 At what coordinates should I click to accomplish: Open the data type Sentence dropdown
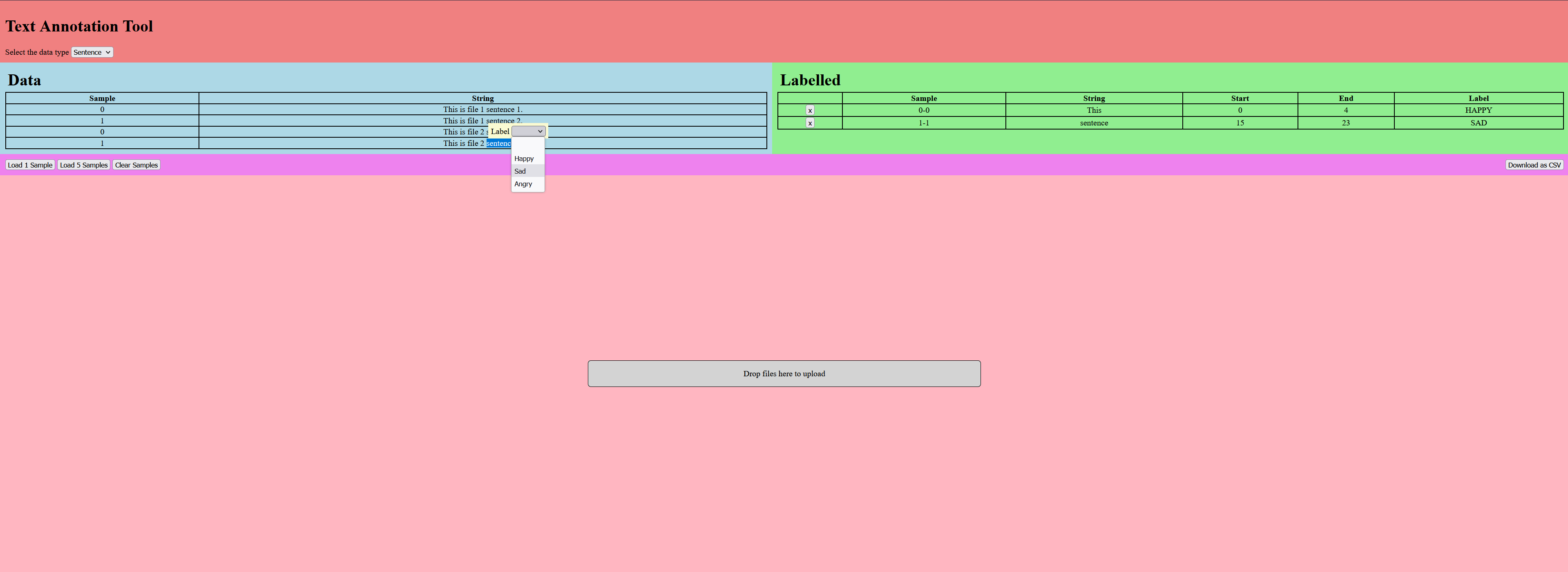[92, 52]
